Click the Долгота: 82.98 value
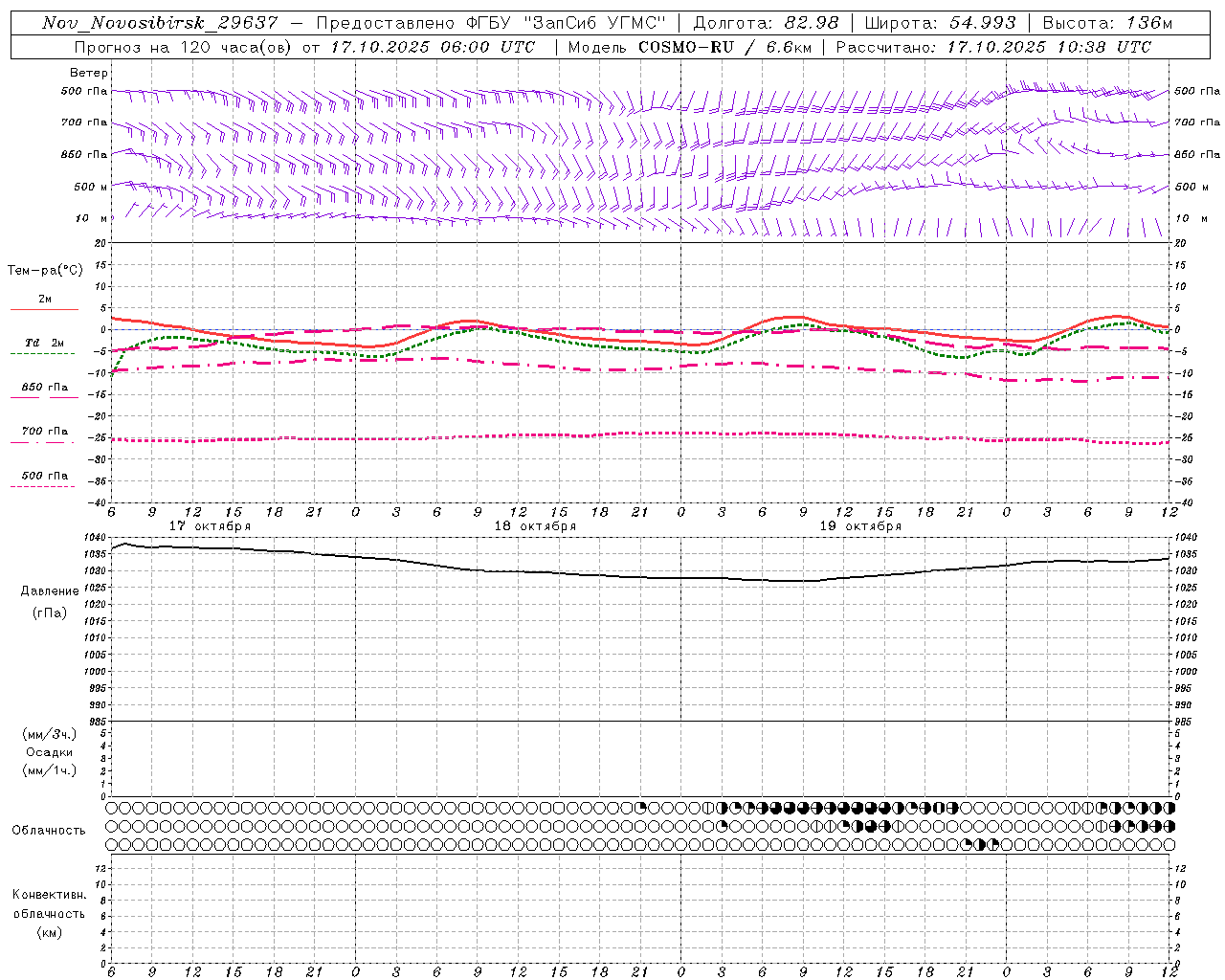This screenshot has width=1225, height=980. (x=766, y=23)
